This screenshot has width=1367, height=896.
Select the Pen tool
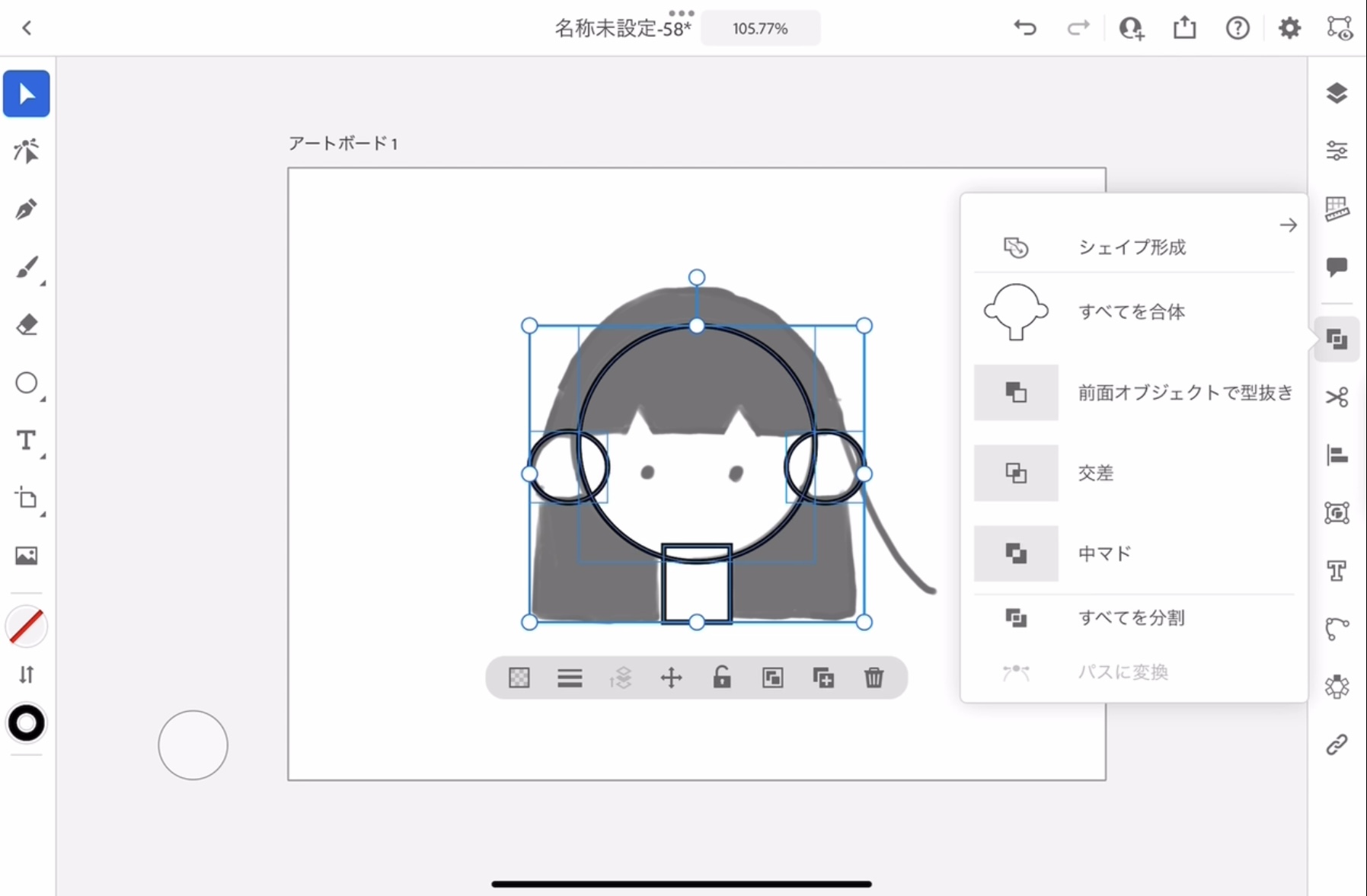[27, 209]
